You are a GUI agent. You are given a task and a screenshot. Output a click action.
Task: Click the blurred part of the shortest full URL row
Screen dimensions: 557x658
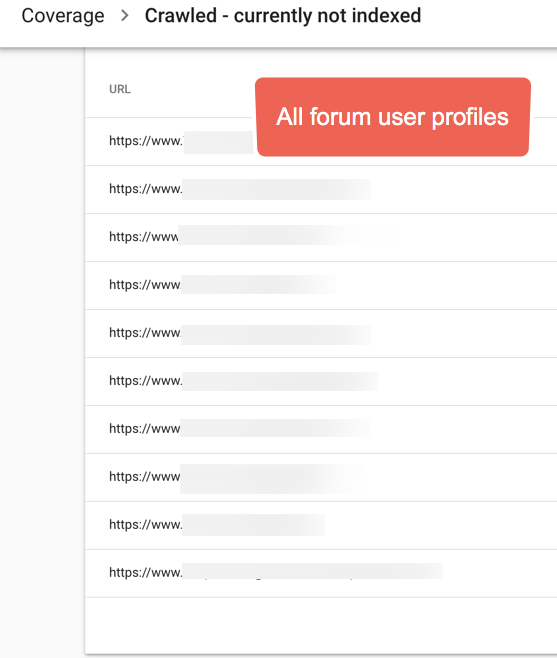[254, 525]
